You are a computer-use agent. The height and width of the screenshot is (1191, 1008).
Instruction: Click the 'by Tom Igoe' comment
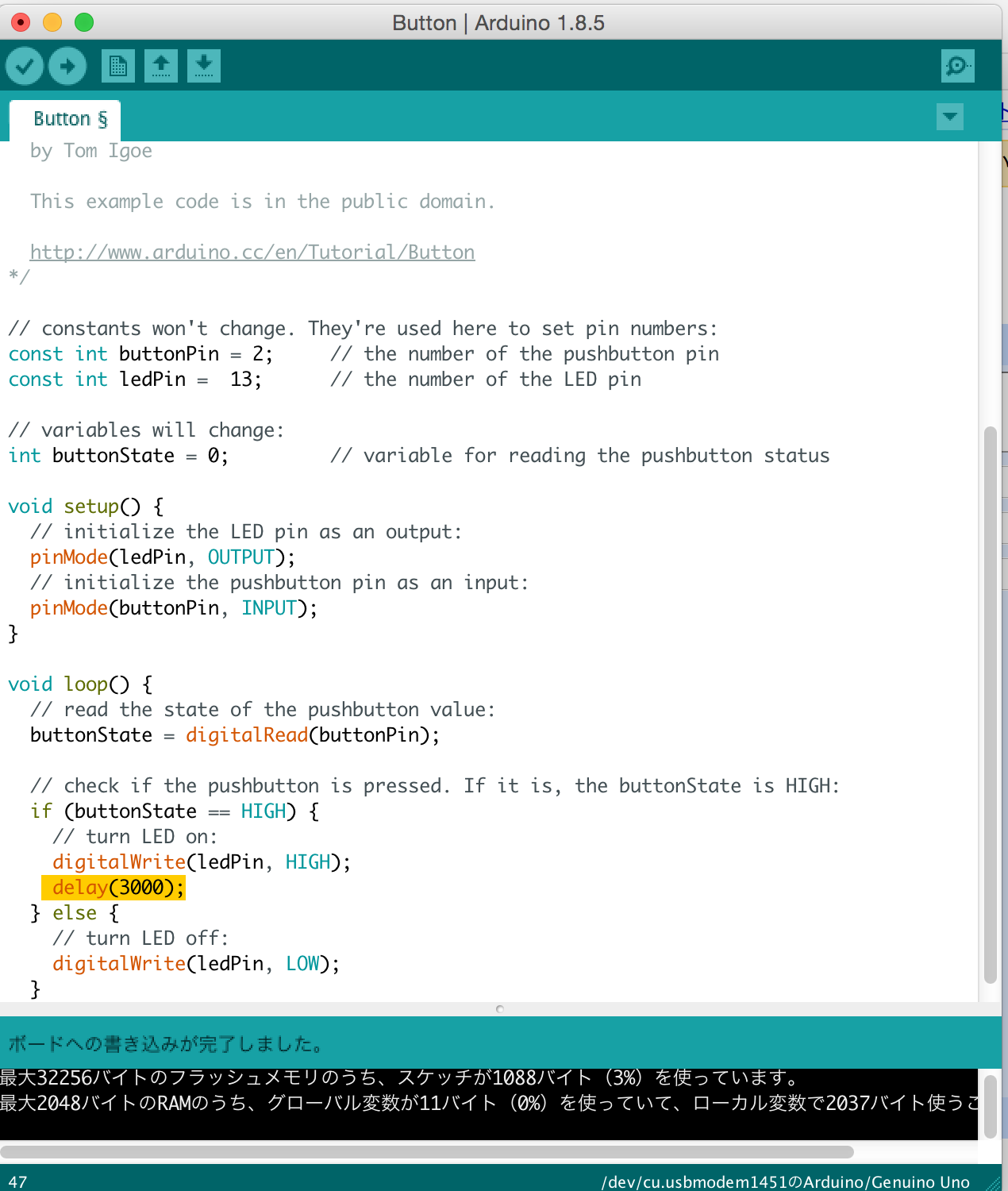(91, 151)
